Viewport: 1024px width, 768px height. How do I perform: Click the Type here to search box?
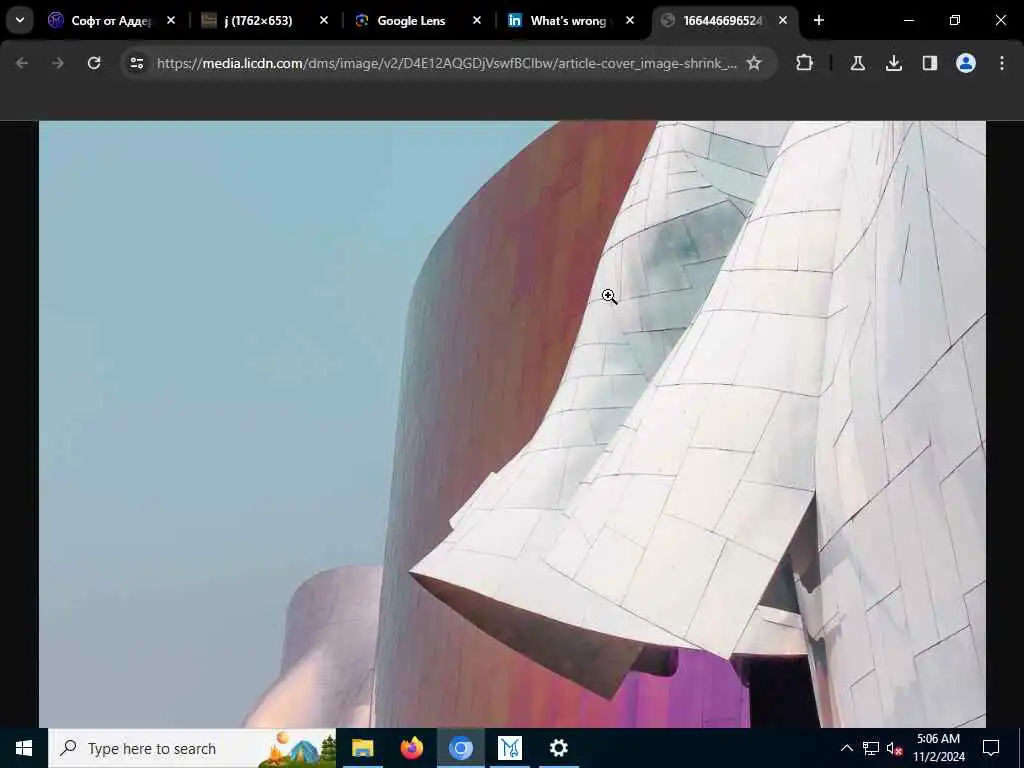(192, 748)
